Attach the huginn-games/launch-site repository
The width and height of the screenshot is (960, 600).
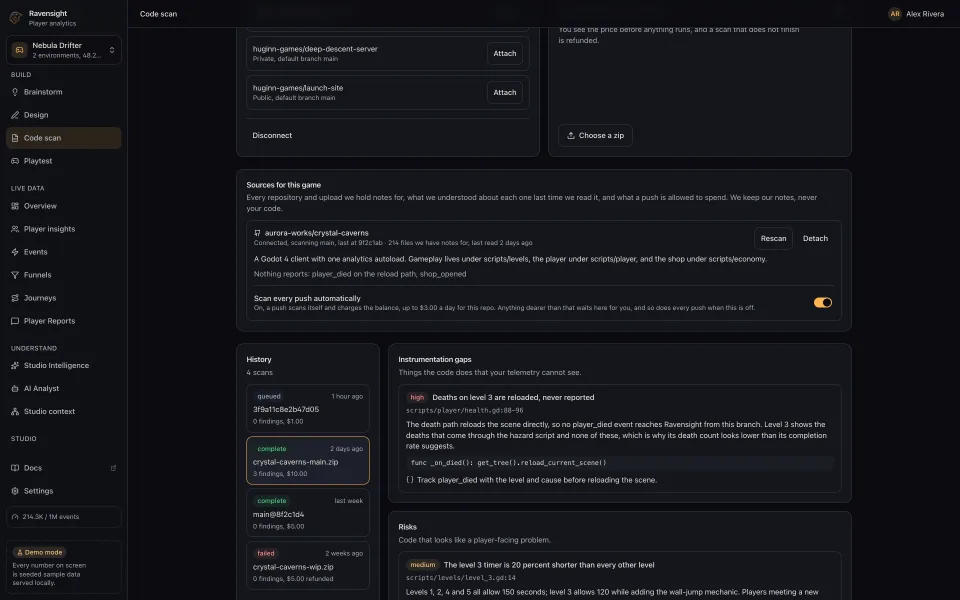click(x=504, y=92)
